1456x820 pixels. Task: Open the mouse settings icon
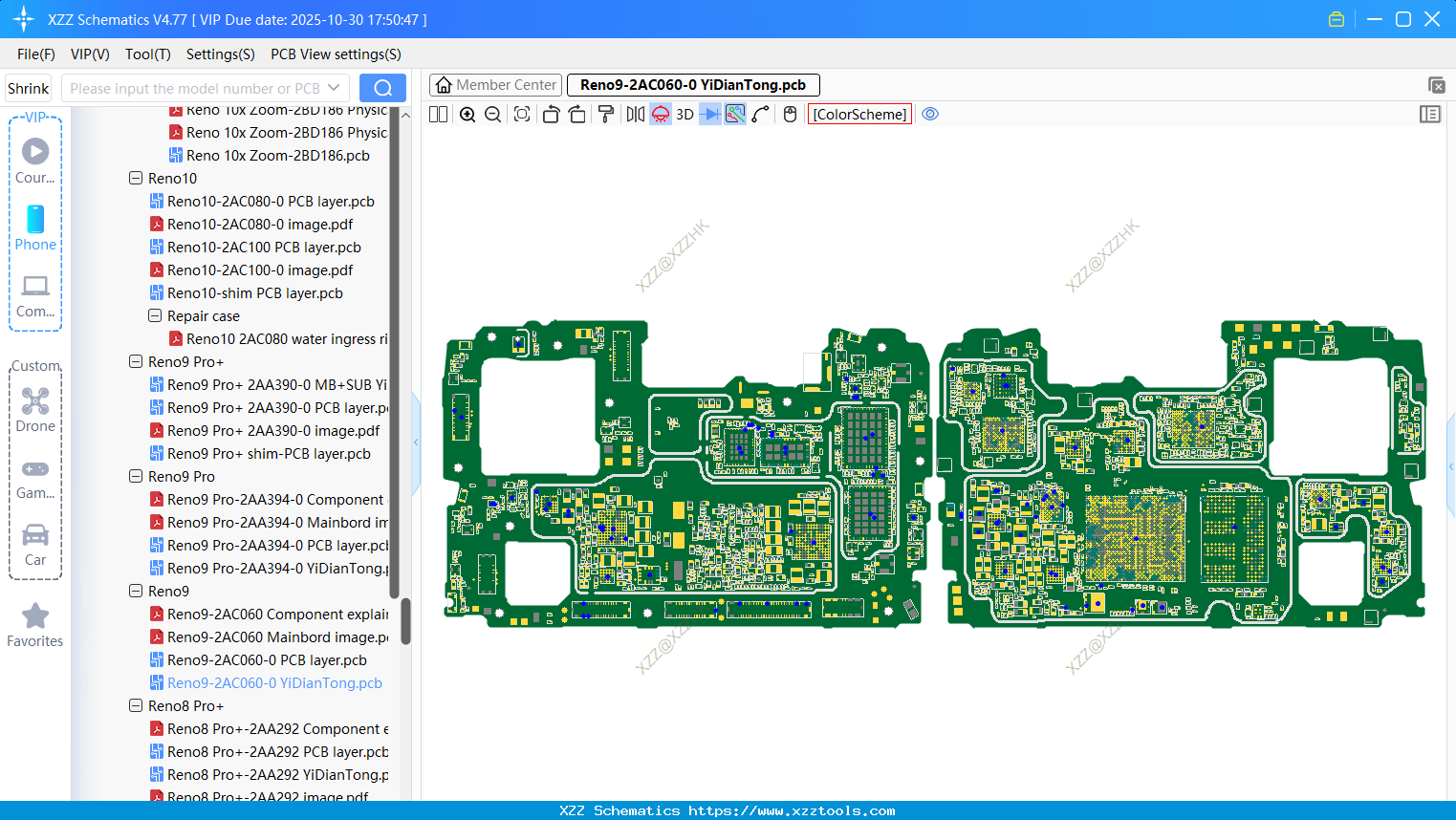(790, 115)
